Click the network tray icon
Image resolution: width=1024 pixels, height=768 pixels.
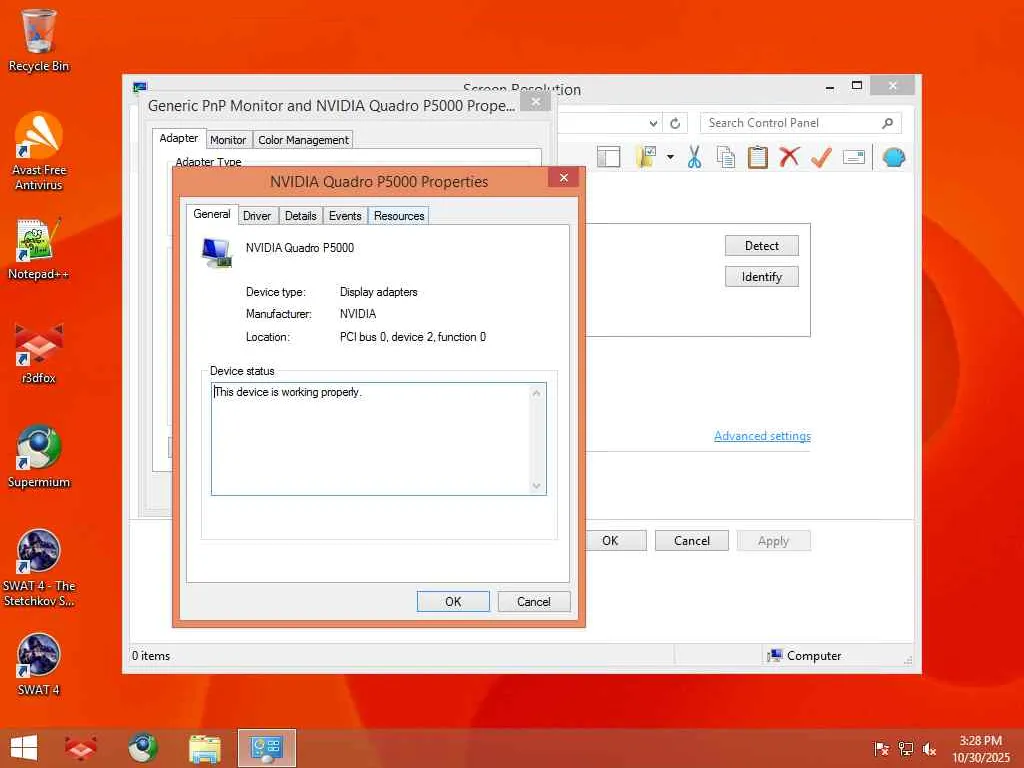905,749
